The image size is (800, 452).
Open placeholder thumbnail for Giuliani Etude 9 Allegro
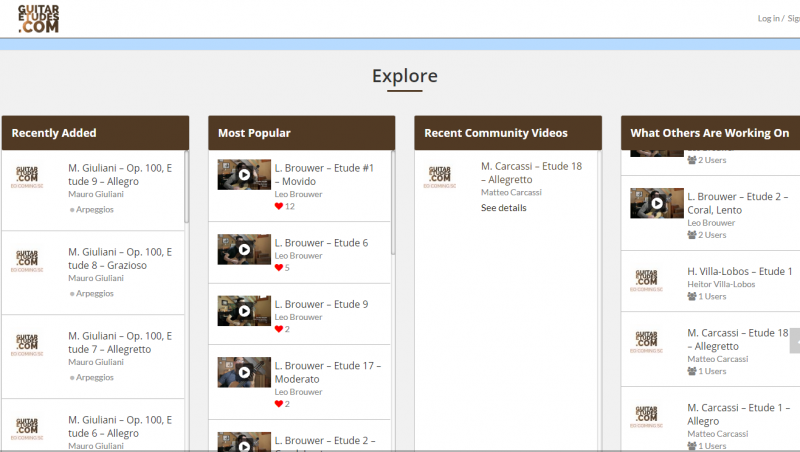pyautogui.click(x=27, y=177)
